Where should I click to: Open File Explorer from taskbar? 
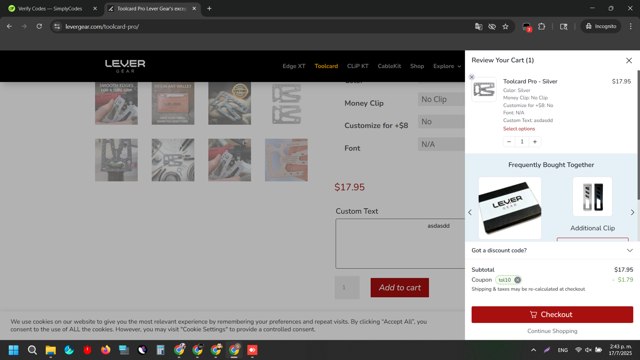(51, 350)
